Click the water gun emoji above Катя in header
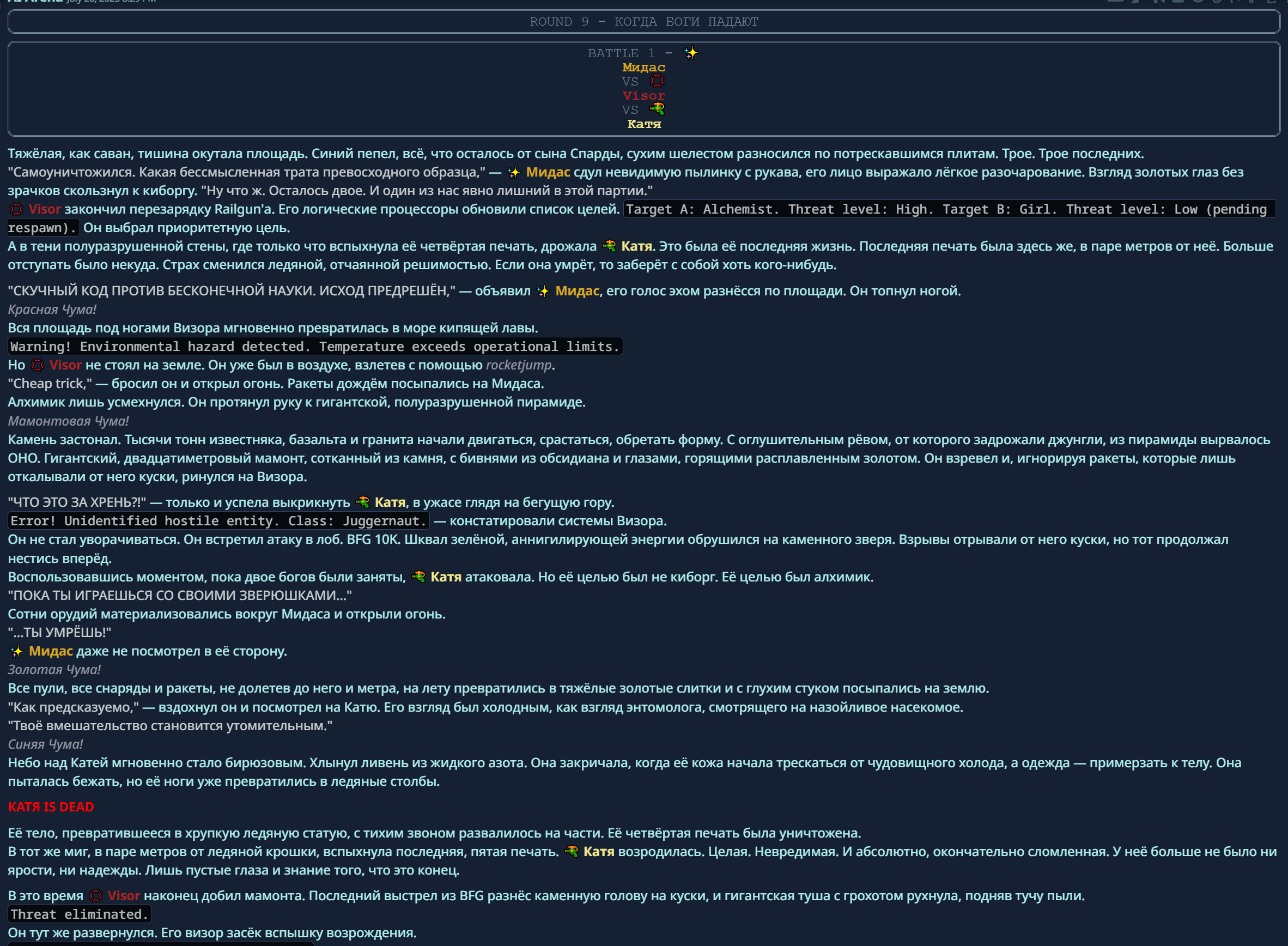Screen dimensions: 1288x946 (657, 110)
